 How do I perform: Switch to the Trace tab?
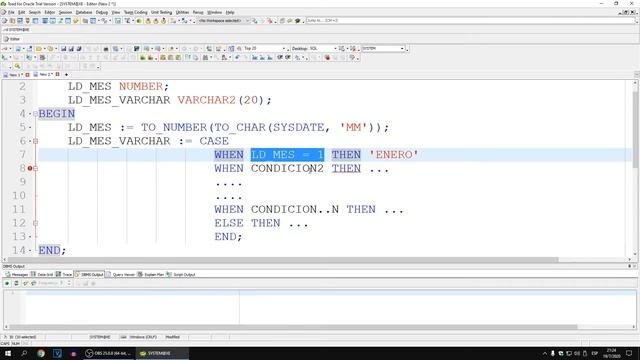point(64,274)
